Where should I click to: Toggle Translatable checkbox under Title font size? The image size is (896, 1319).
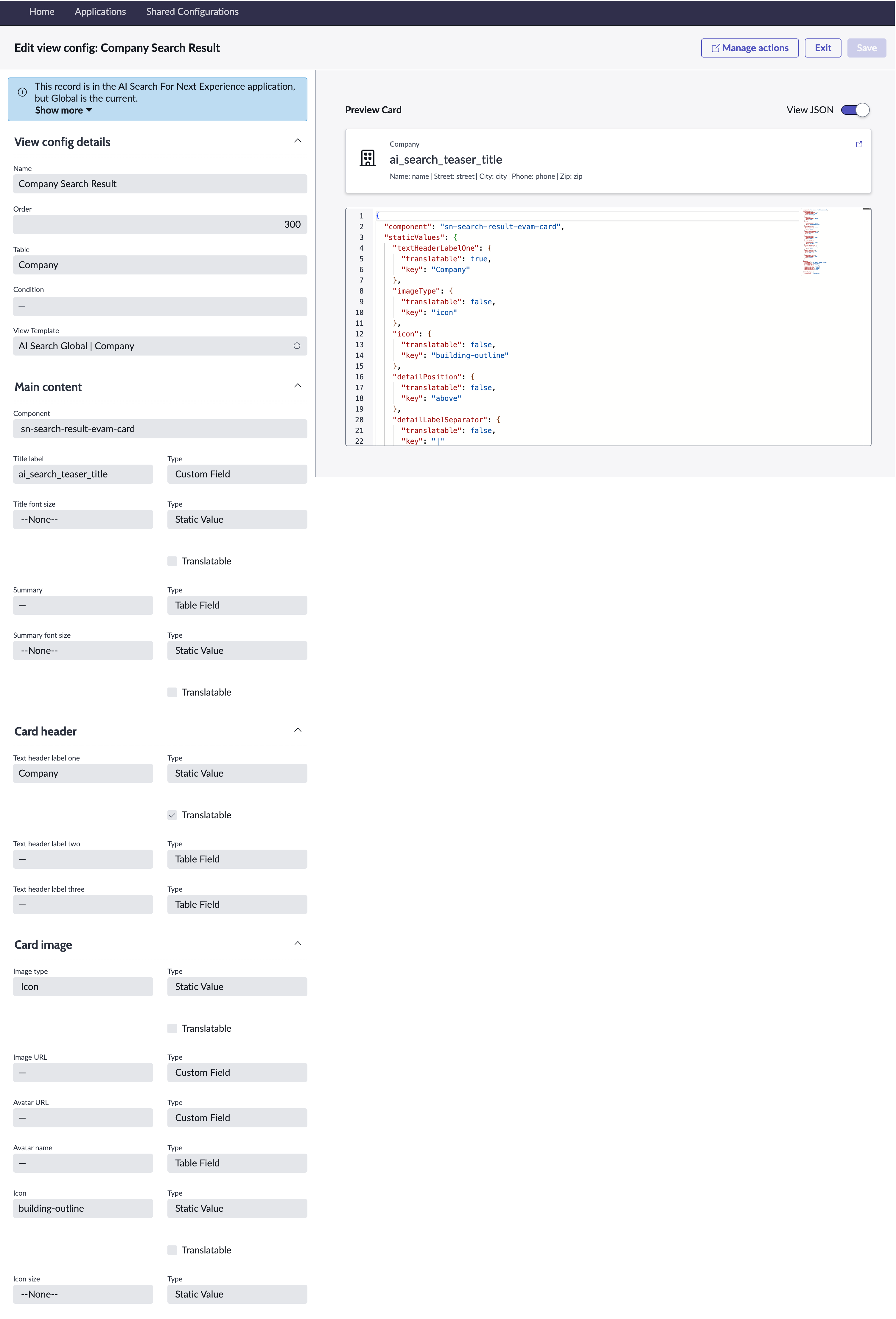click(x=172, y=561)
